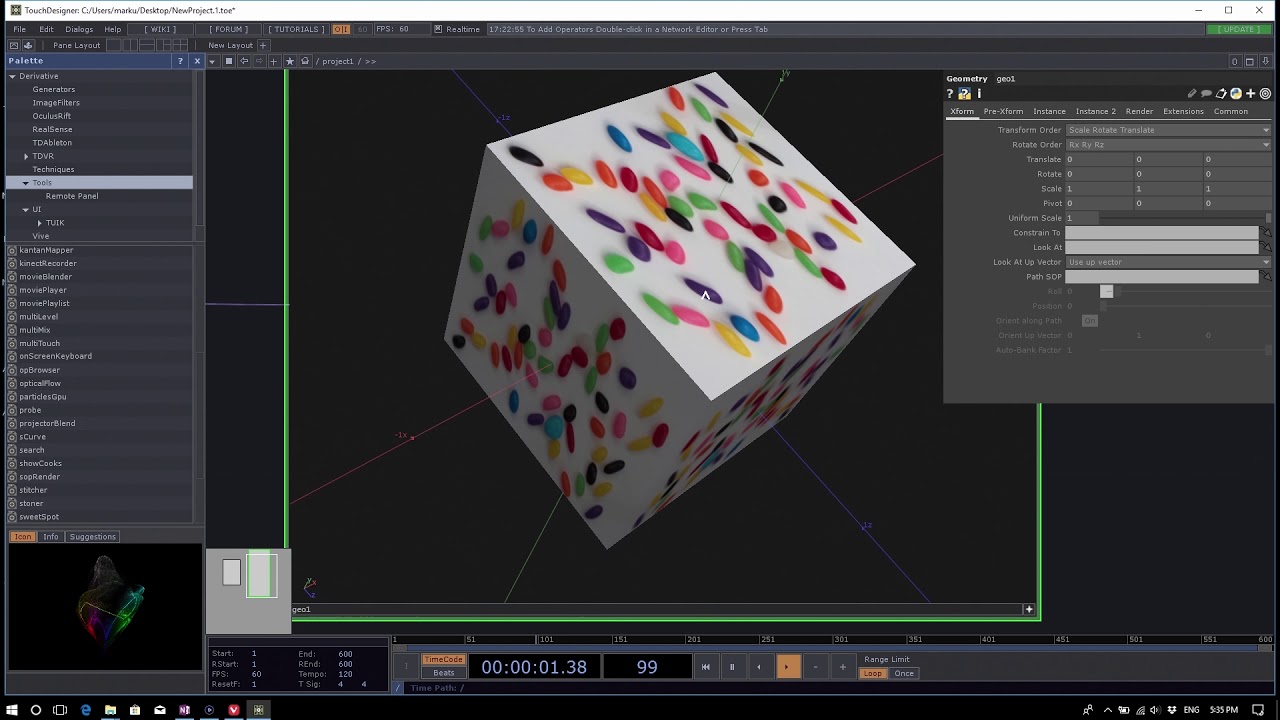Click the target circle icon in parameter panel
The width and height of the screenshot is (1280, 720).
pos(1265,94)
